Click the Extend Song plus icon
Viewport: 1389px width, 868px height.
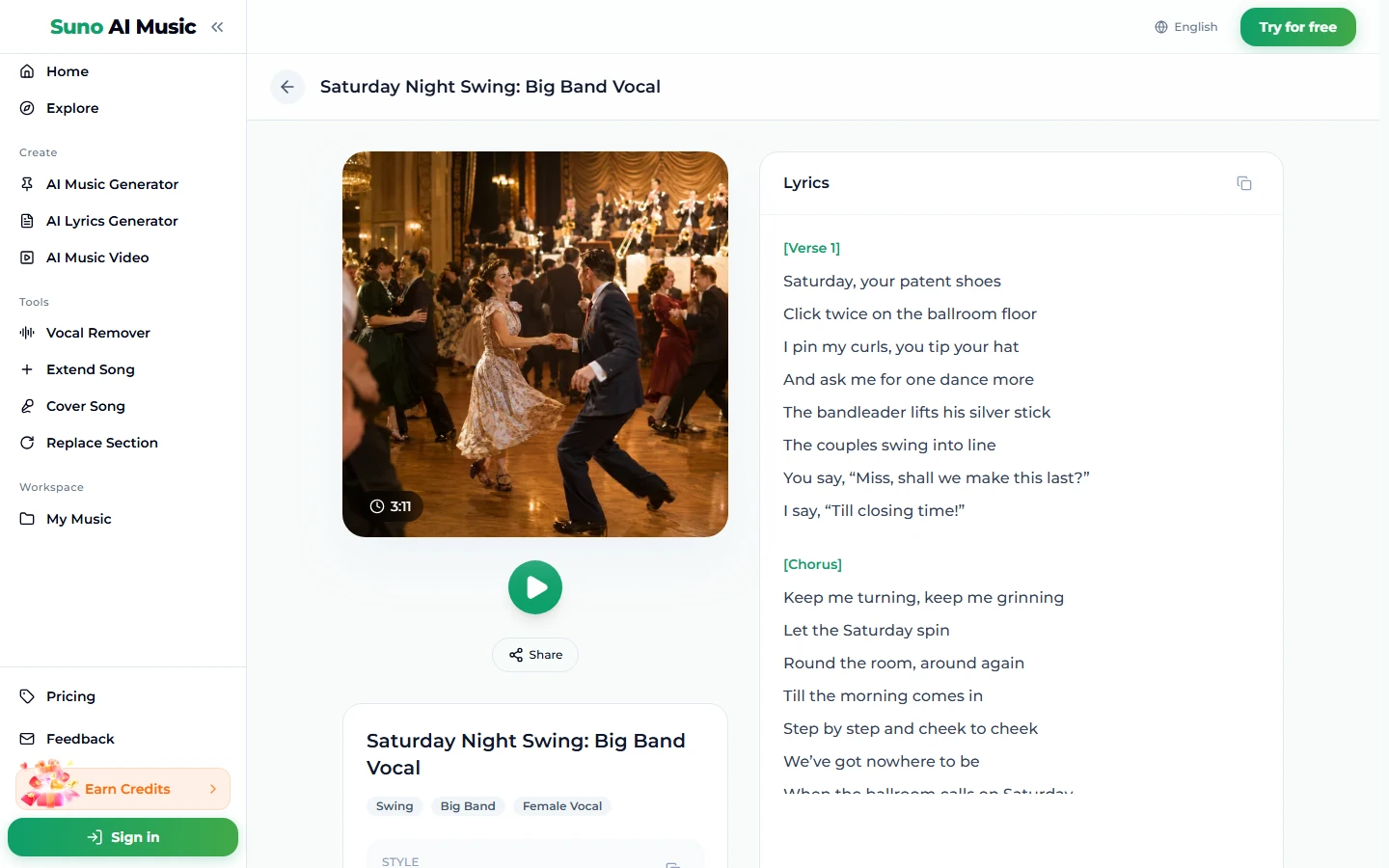pos(27,369)
